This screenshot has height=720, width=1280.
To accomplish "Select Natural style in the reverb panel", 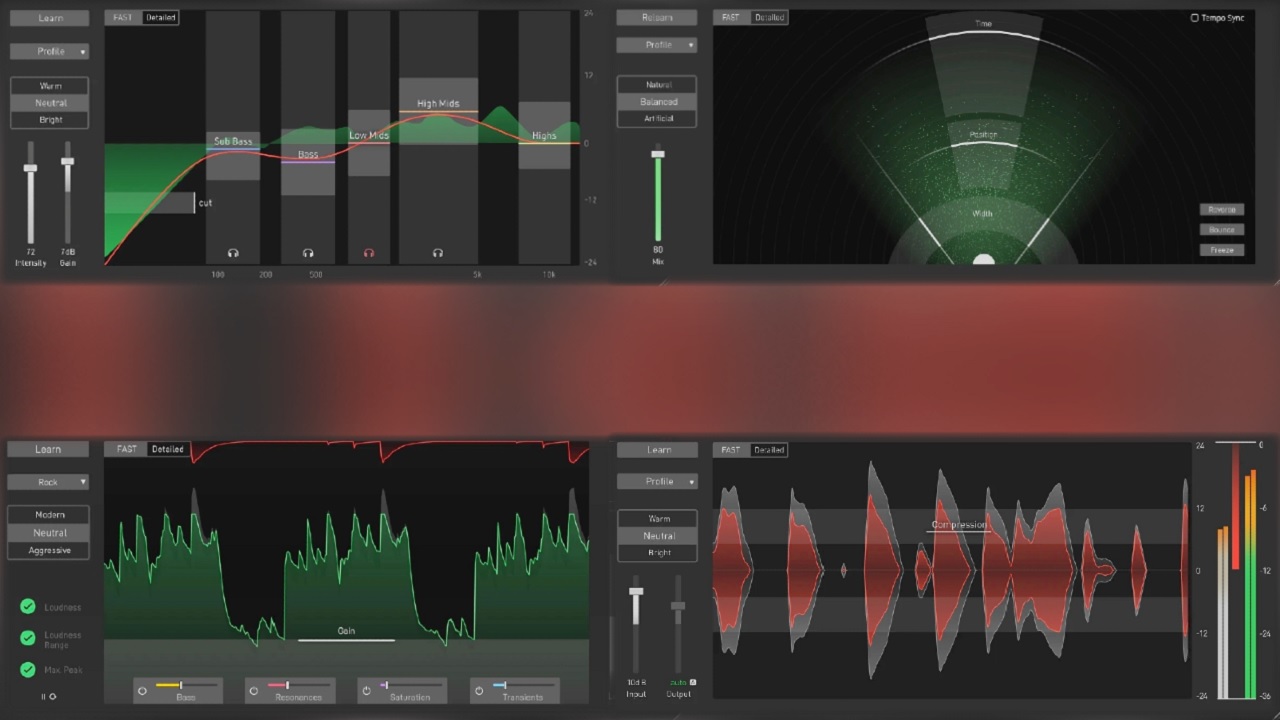I will [x=657, y=85].
